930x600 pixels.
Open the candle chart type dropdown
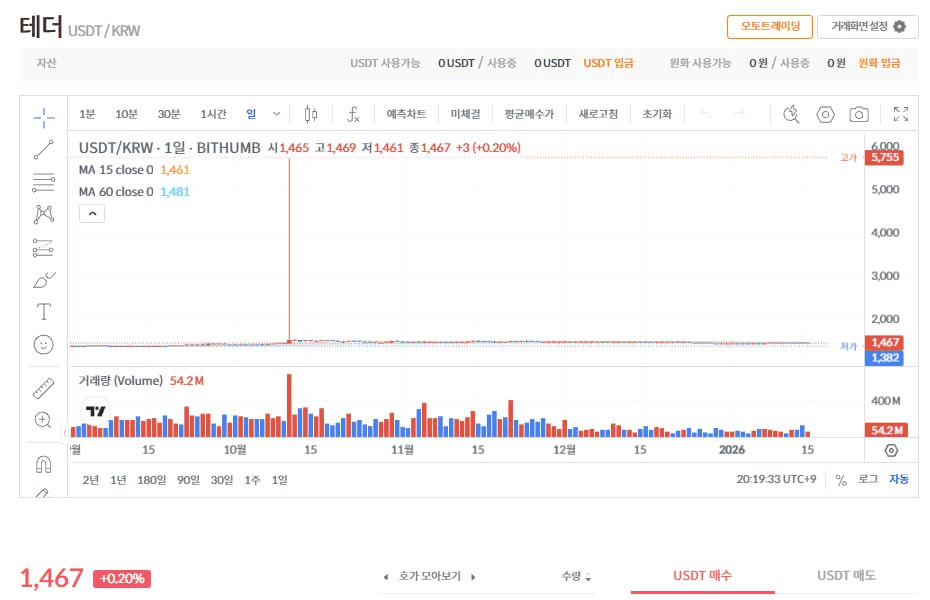pos(310,114)
